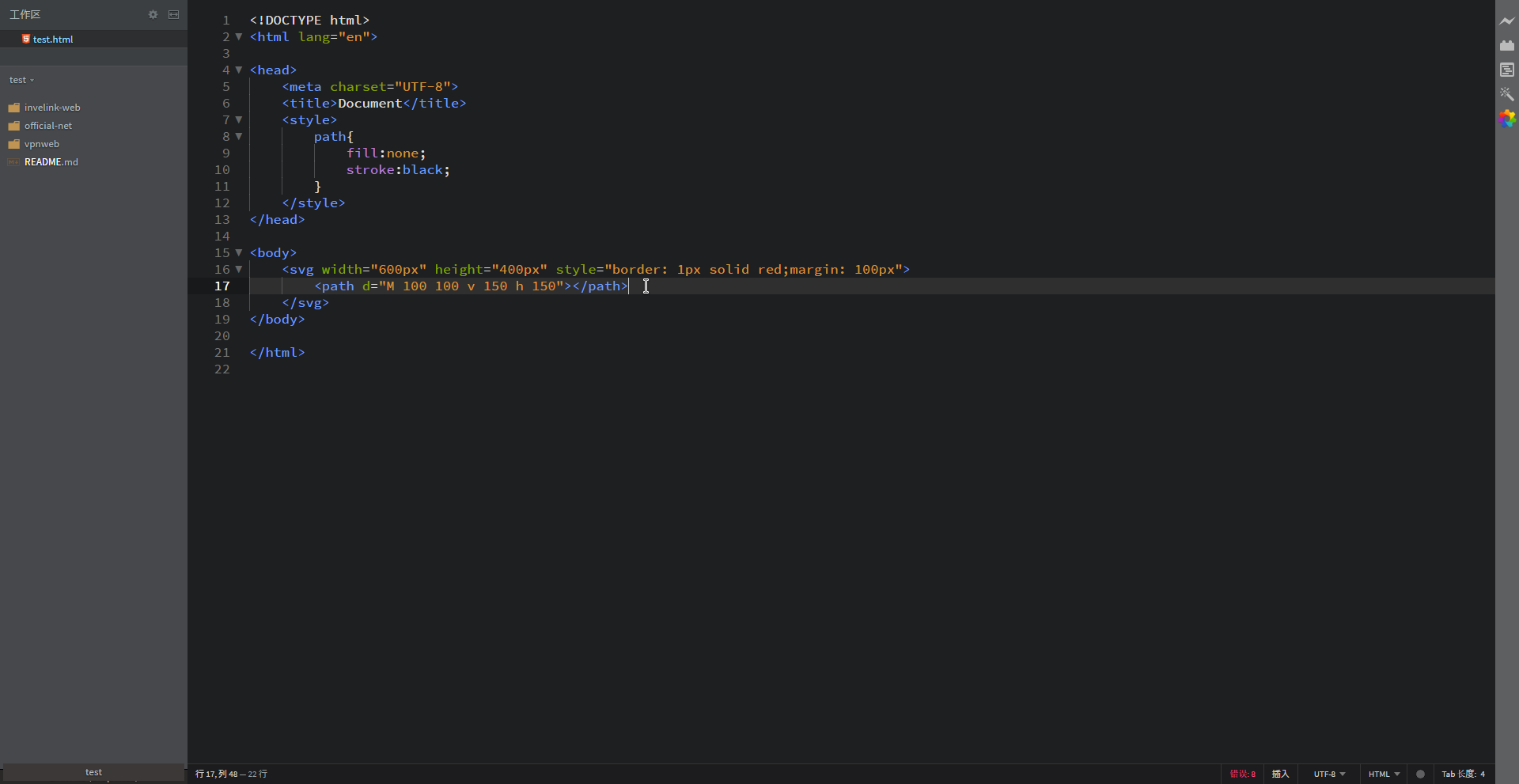
Task: Click the Markdown icon beside README.md
Action: point(13,161)
